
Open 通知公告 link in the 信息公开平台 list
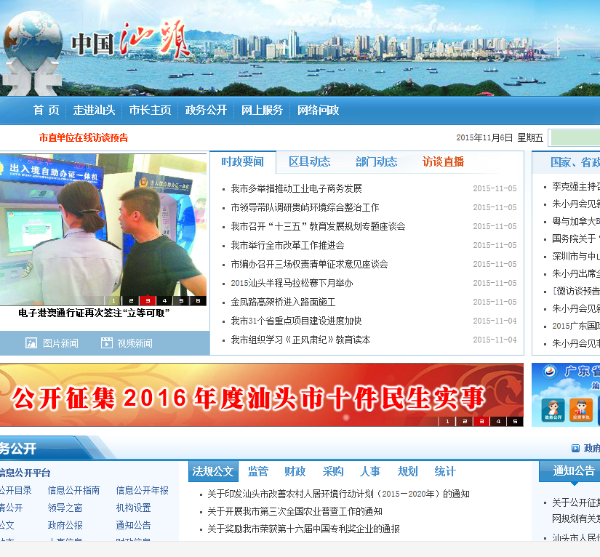click(133, 525)
